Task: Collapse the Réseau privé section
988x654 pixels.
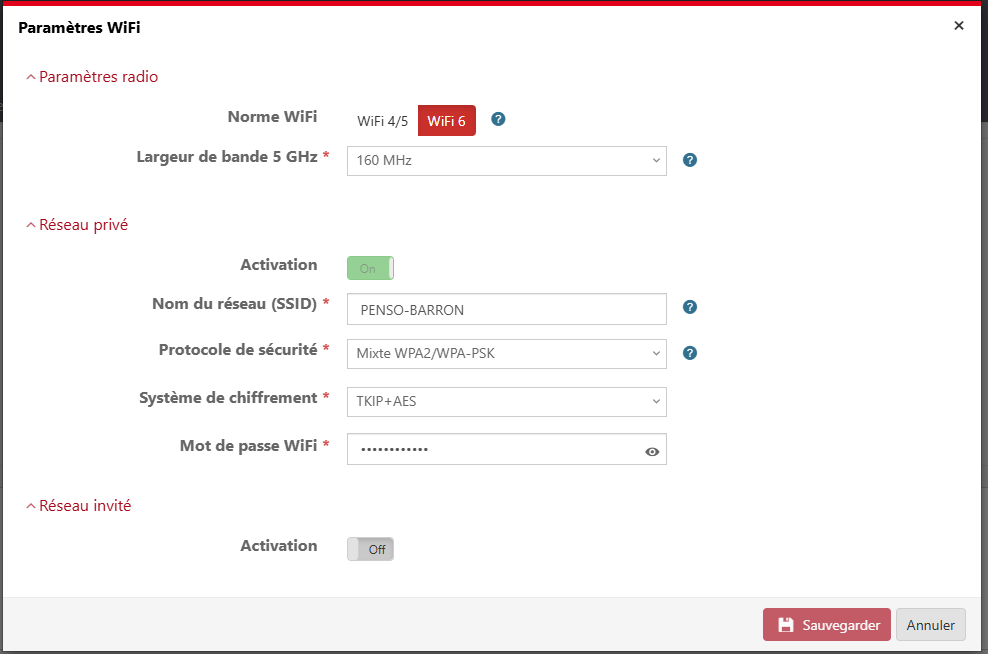Action: pos(77,225)
